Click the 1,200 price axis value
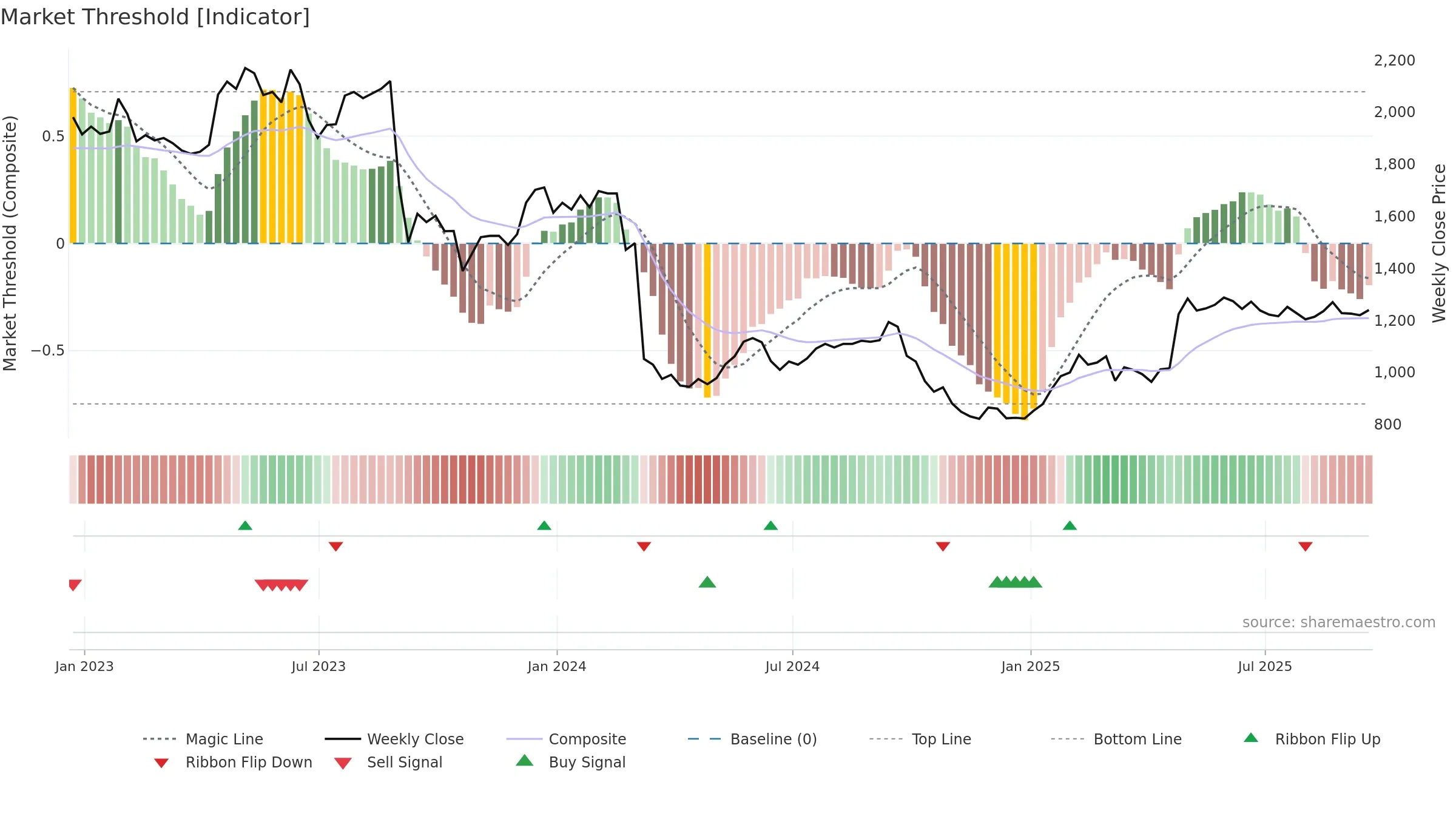 click(x=1395, y=320)
